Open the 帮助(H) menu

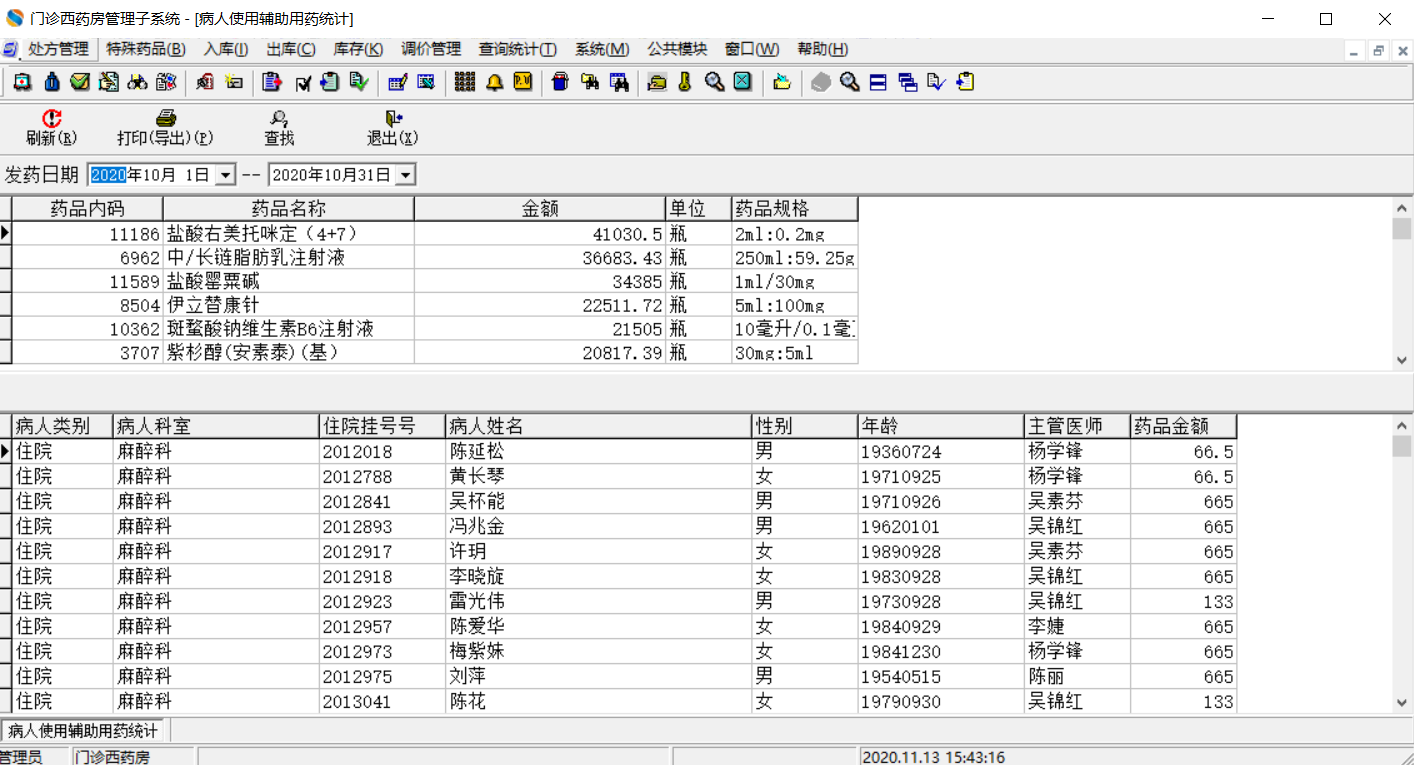click(823, 49)
